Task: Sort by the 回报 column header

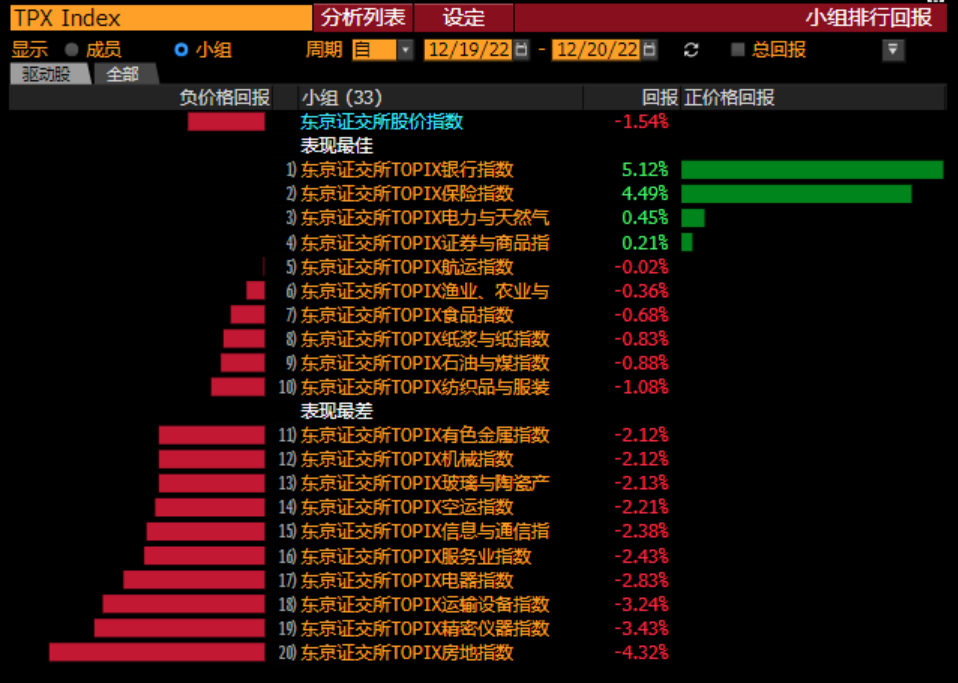Action: [x=660, y=98]
